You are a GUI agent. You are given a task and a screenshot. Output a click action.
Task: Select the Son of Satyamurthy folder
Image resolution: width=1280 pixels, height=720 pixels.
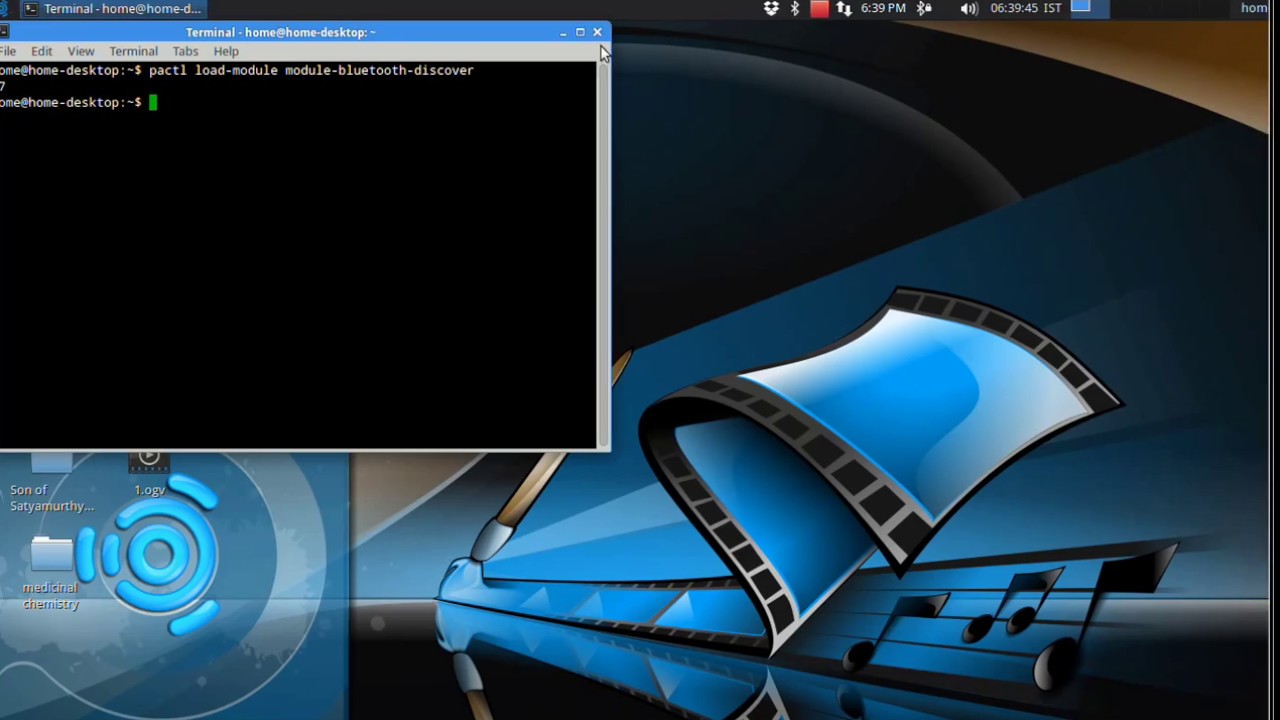51,463
